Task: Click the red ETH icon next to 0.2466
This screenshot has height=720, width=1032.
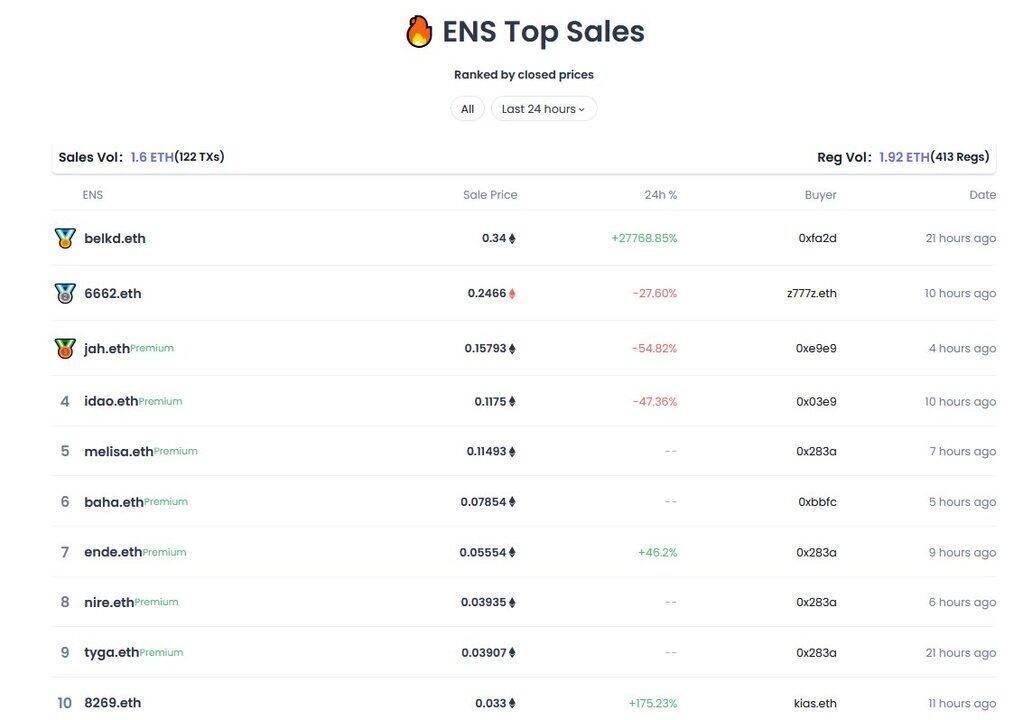Action: 512,294
